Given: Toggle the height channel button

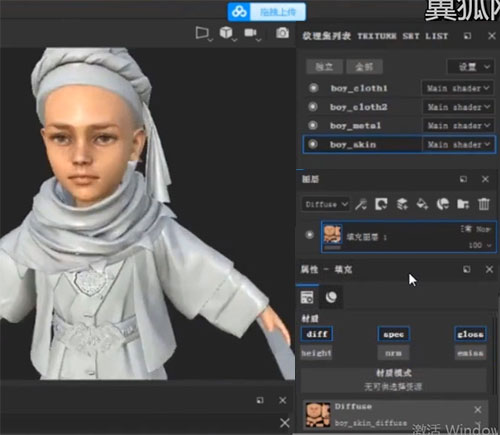Looking at the screenshot, I should click(x=316, y=353).
